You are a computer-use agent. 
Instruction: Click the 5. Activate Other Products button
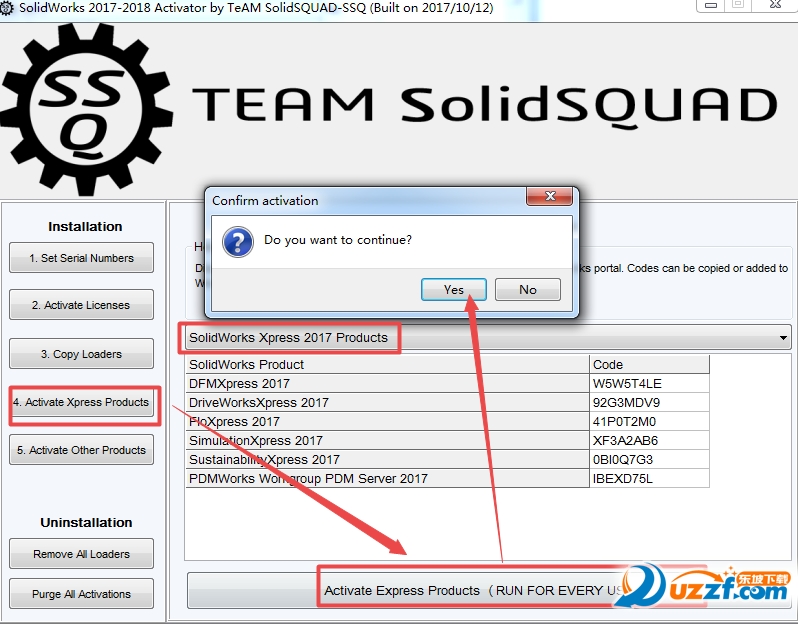point(81,450)
